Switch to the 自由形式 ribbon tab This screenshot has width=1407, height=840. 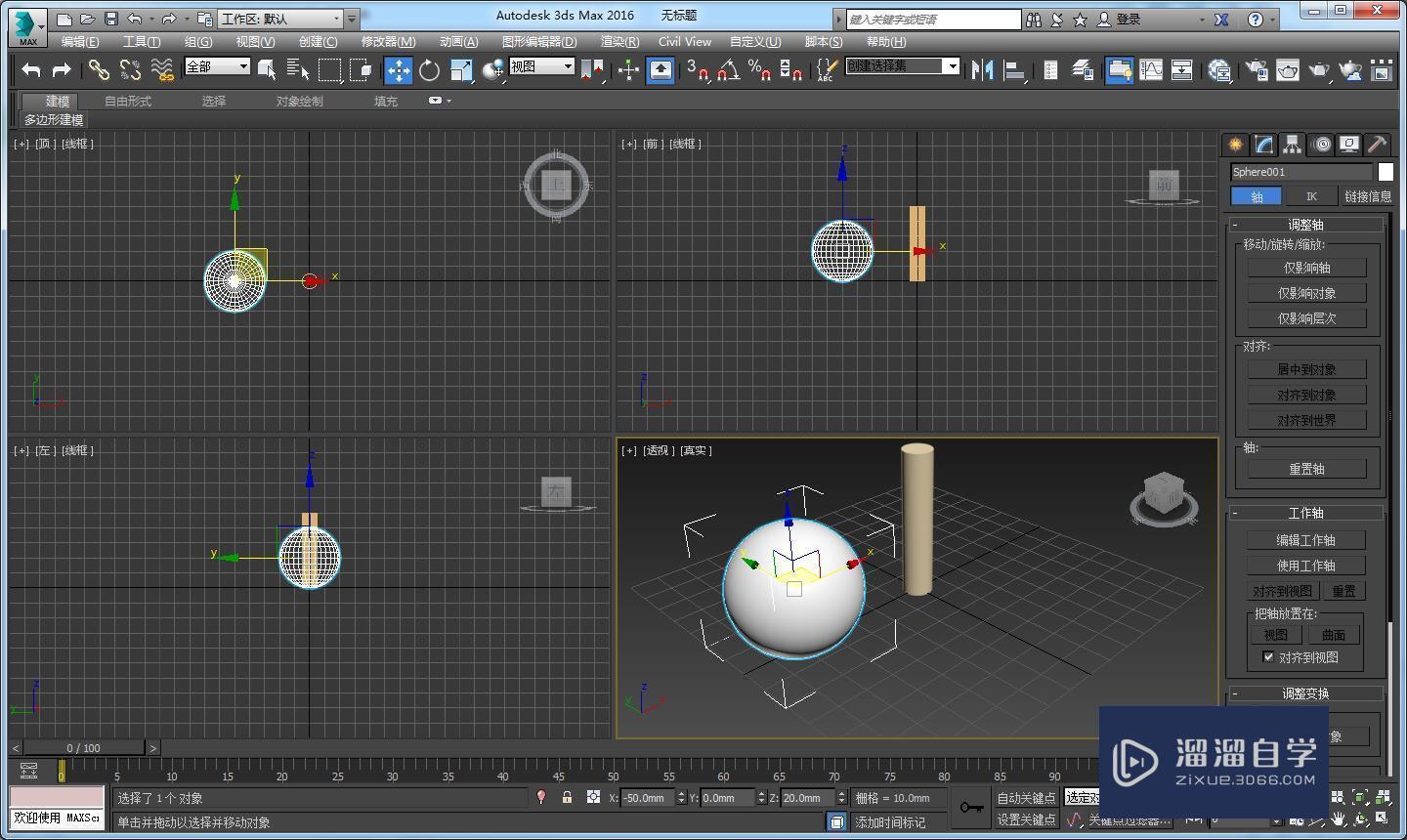tap(128, 101)
